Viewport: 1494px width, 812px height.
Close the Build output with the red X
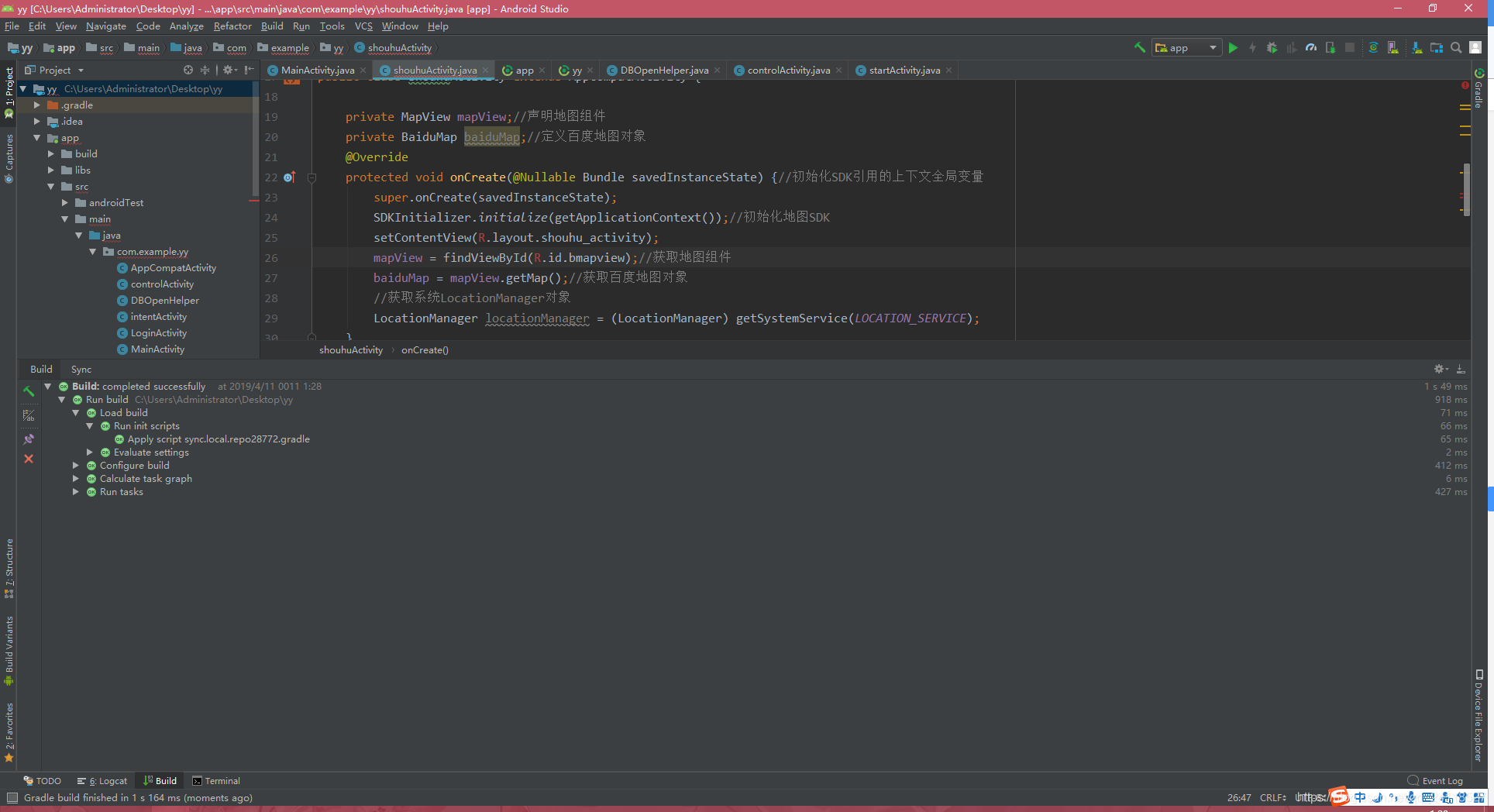point(29,459)
